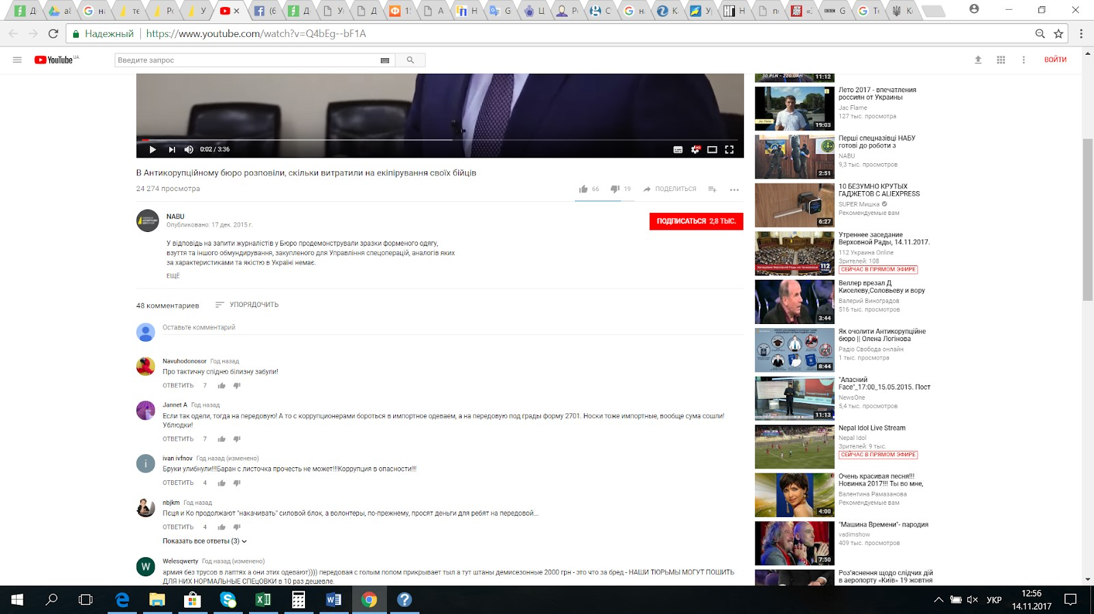1094x614 pixels.
Task: Dislike the video with thumbs down
Action: pyautogui.click(x=615, y=189)
